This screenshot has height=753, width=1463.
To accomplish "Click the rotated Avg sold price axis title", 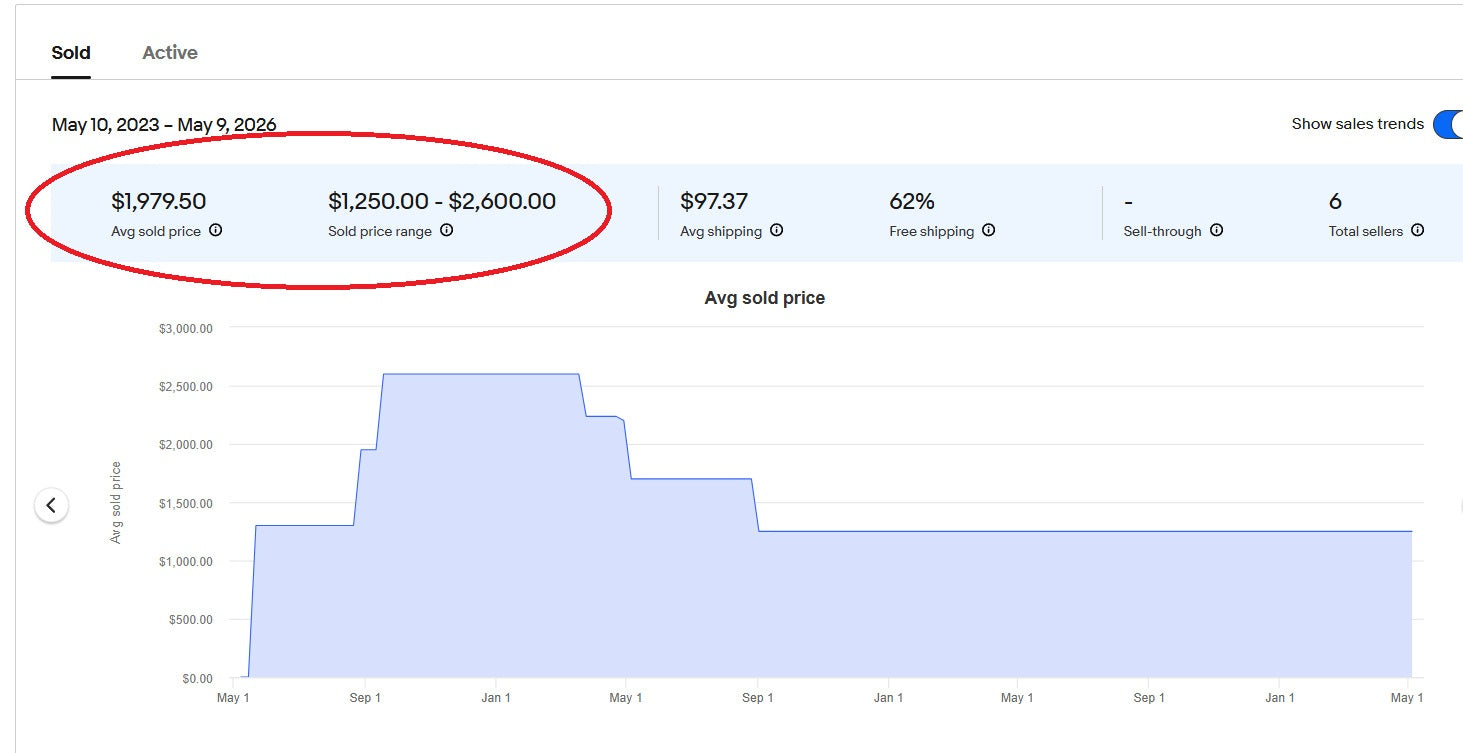I will [x=116, y=502].
